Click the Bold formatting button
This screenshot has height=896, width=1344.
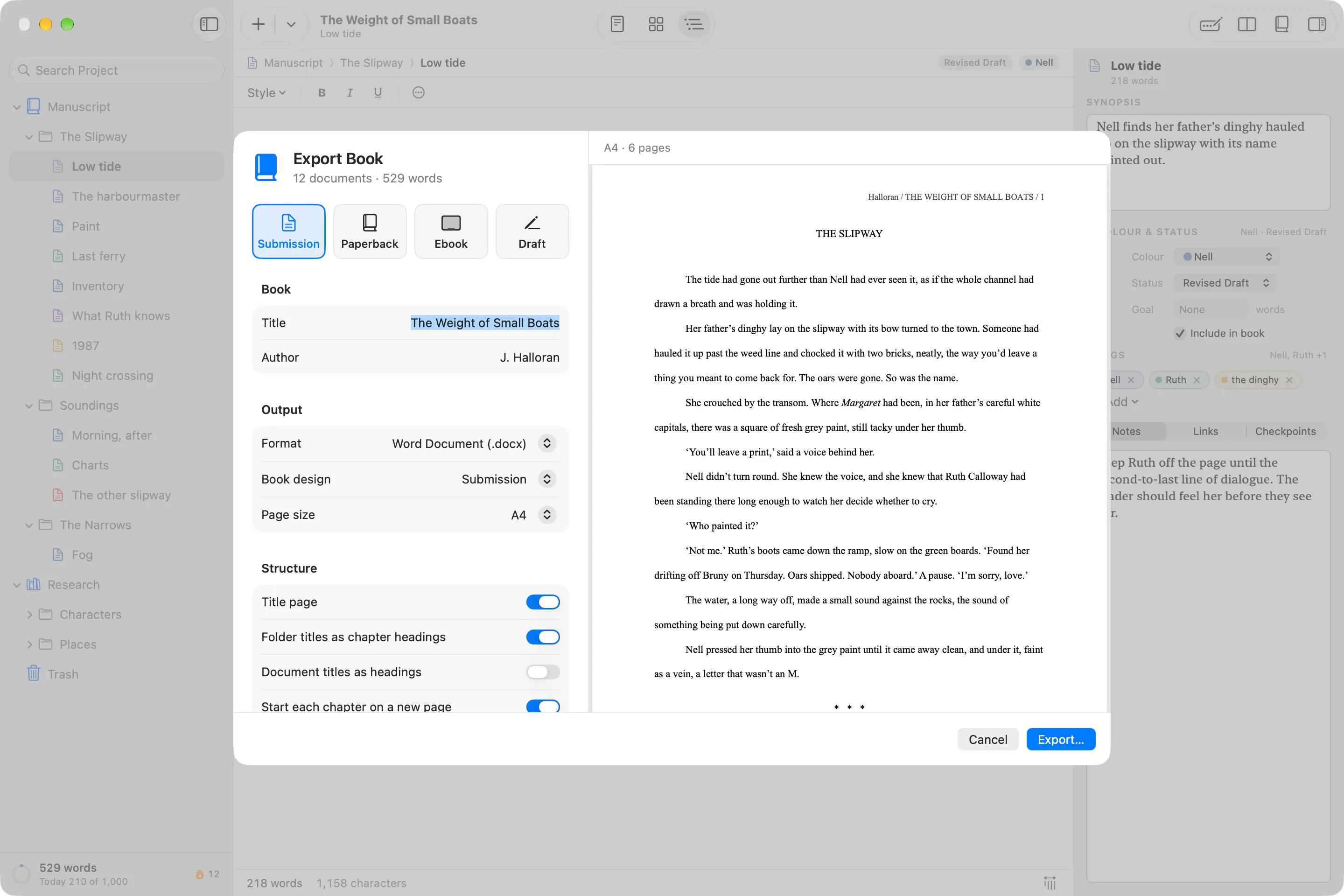pos(322,92)
